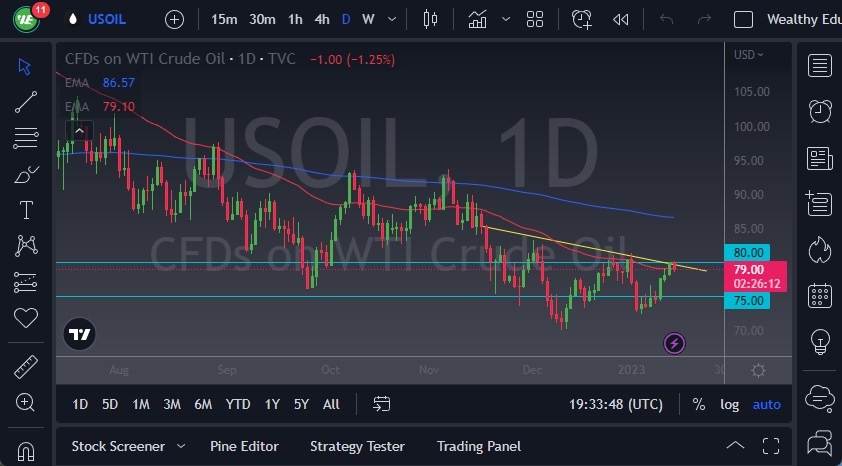Set the interval to 4h
The height and width of the screenshot is (466, 842).
tap(322, 19)
